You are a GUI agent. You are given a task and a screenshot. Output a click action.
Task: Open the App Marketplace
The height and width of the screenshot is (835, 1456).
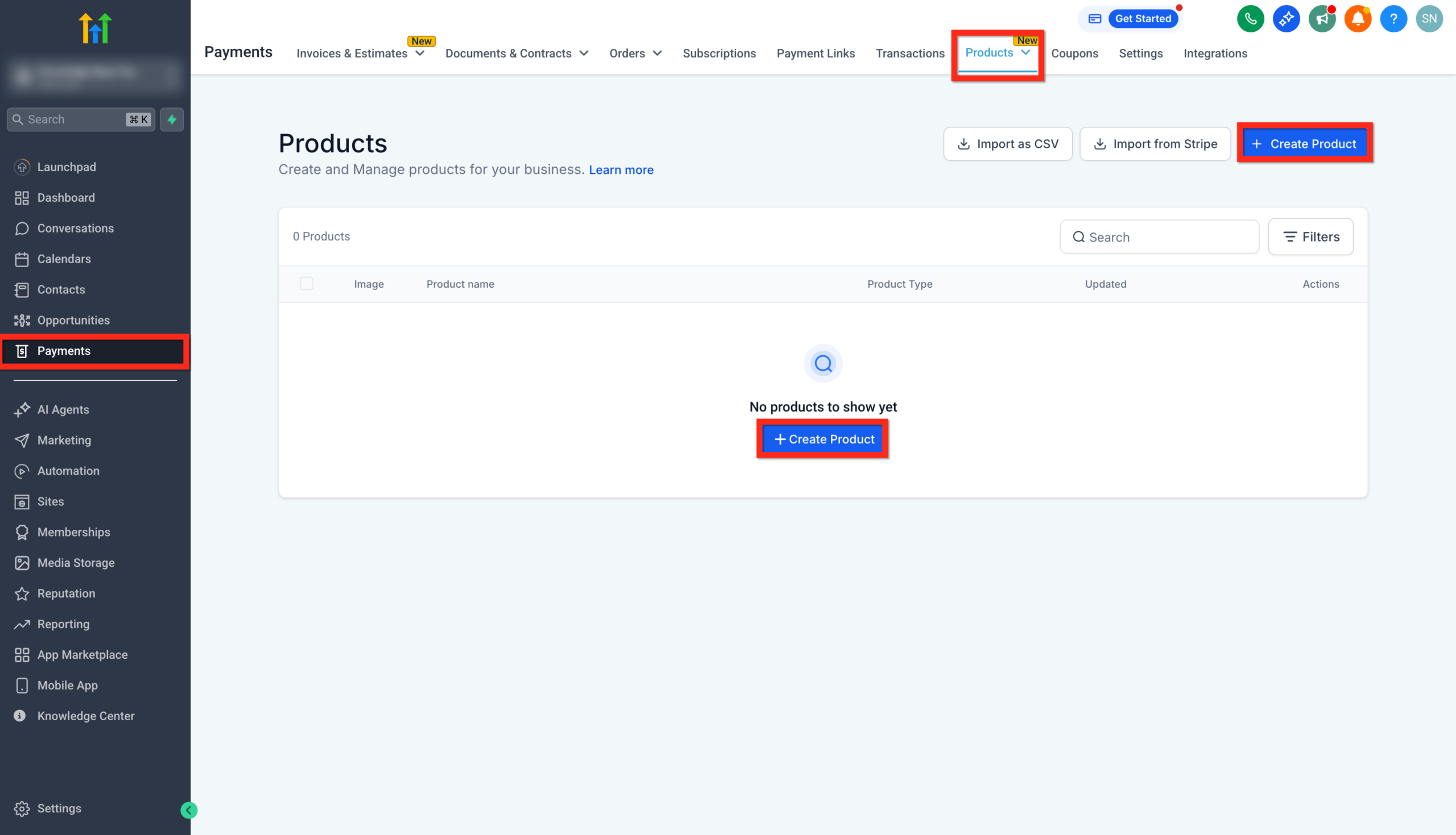[x=82, y=654]
